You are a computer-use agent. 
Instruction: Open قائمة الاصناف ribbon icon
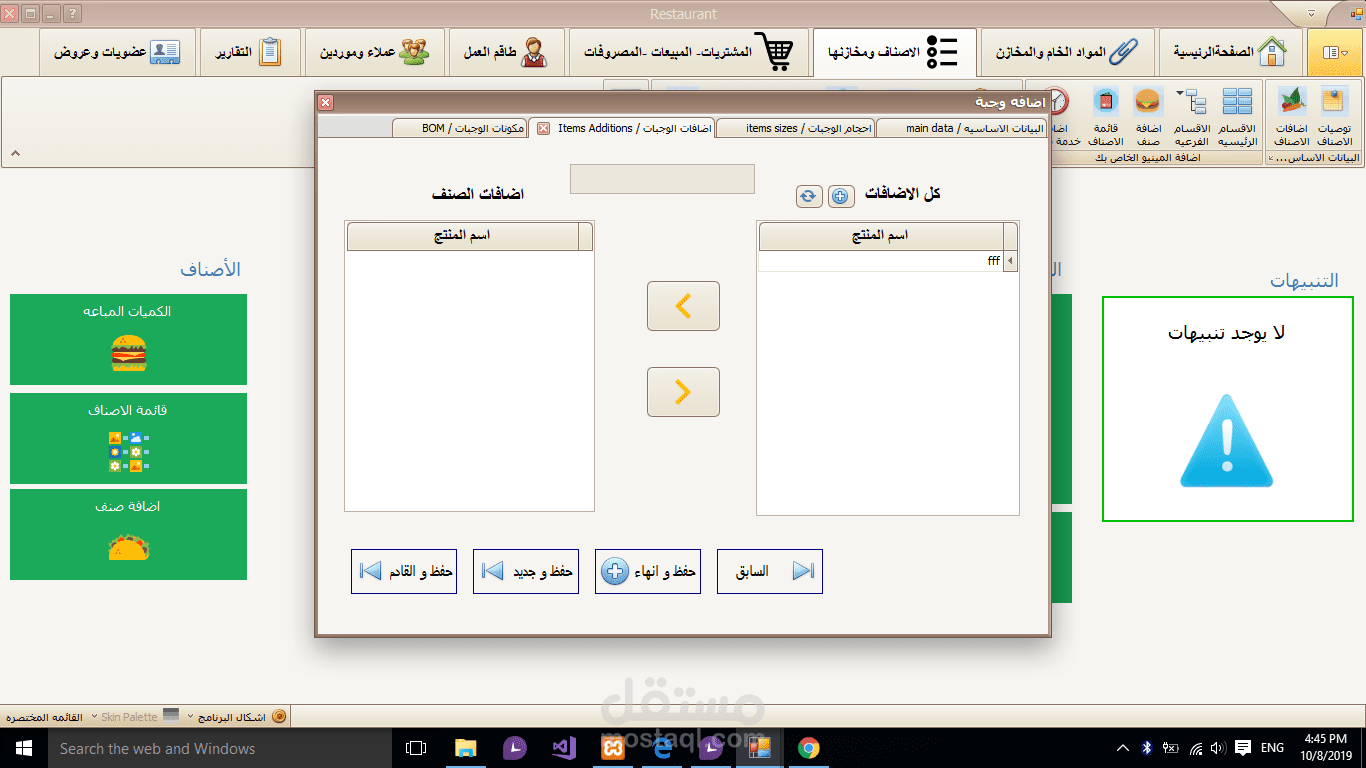pos(1105,116)
